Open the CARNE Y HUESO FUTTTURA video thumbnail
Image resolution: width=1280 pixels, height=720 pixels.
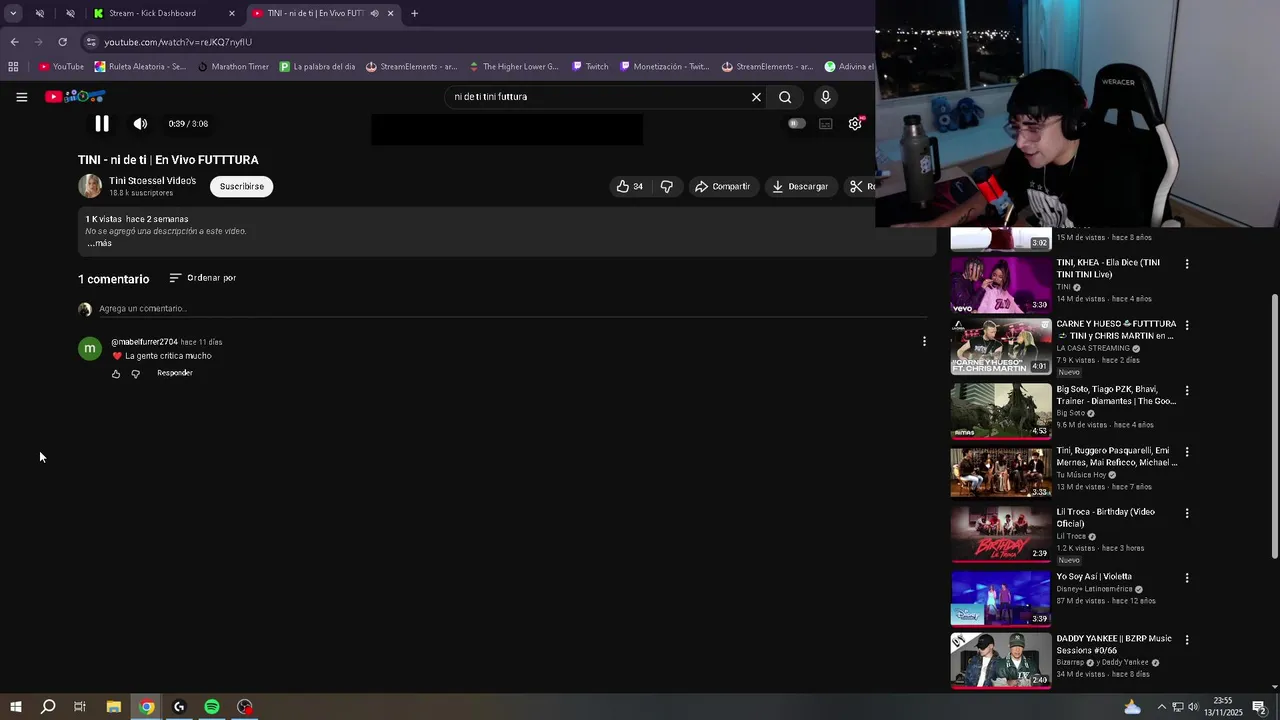[1000, 347]
